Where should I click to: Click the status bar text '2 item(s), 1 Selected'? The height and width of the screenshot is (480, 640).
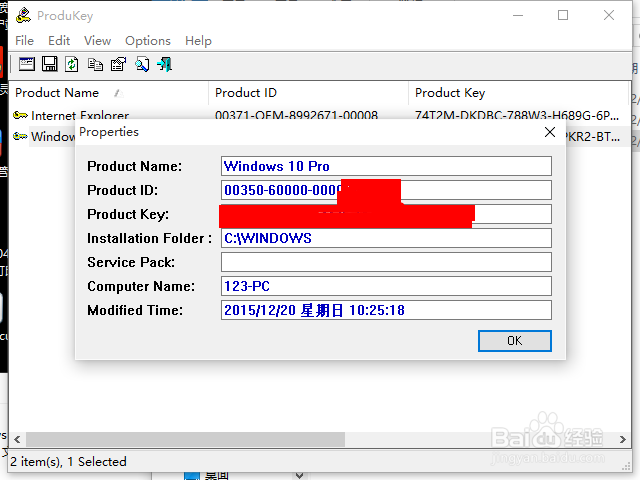click(68, 462)
